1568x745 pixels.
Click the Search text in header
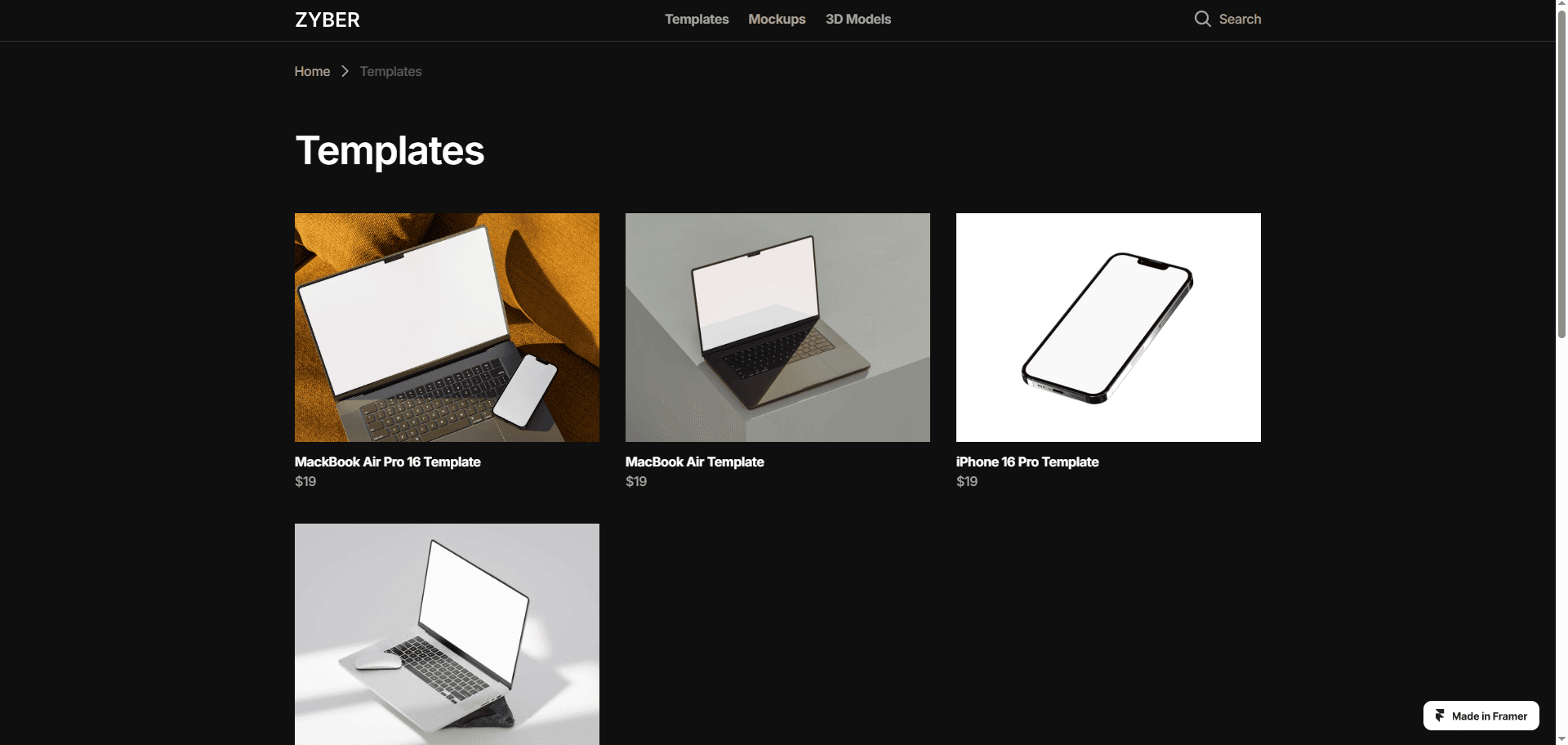1240,19
